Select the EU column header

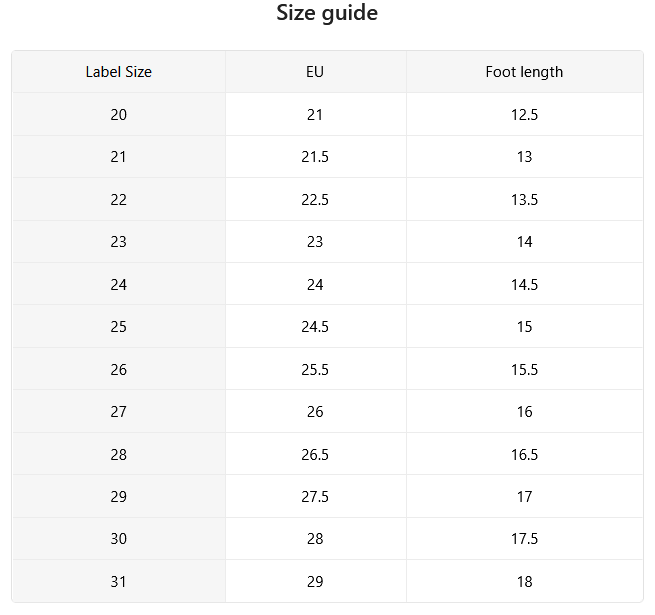click(x=316, y=72)
